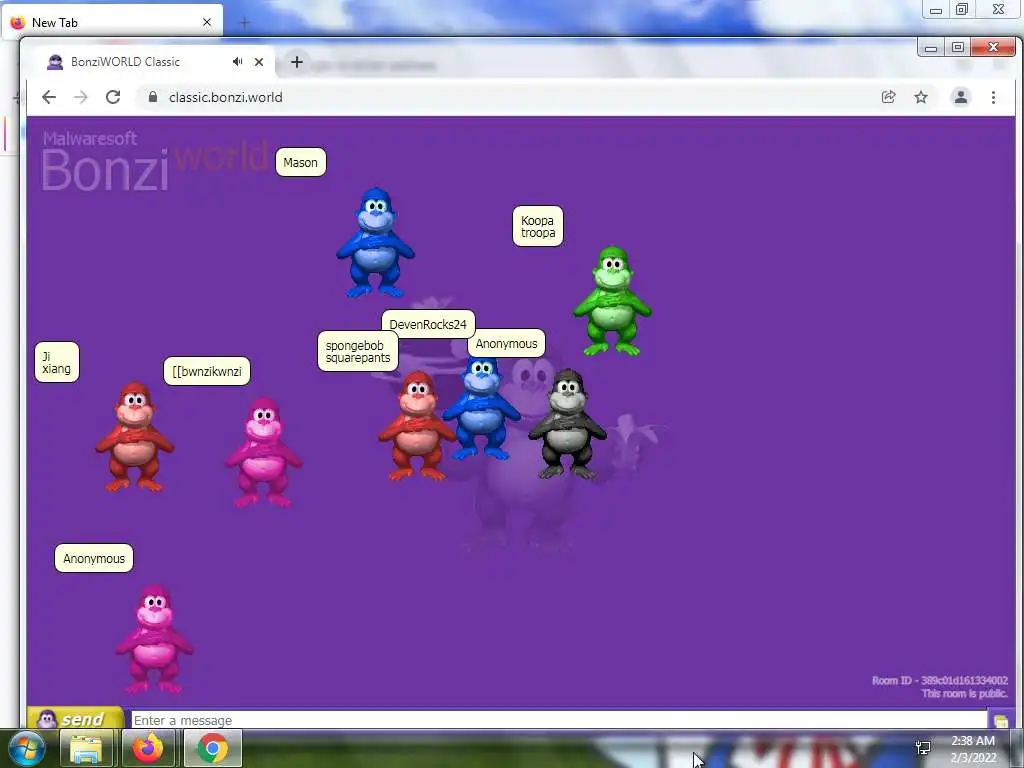Click the send button
The width and height of the screenshot is (1024, 768).
(x=76, y=718)
